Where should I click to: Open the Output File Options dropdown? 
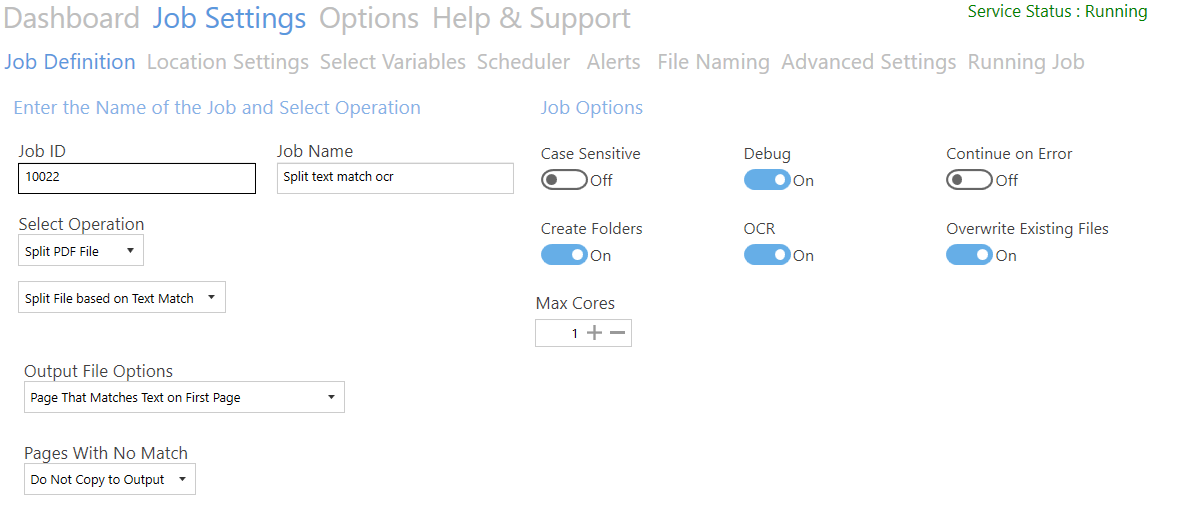click(184, 397)
